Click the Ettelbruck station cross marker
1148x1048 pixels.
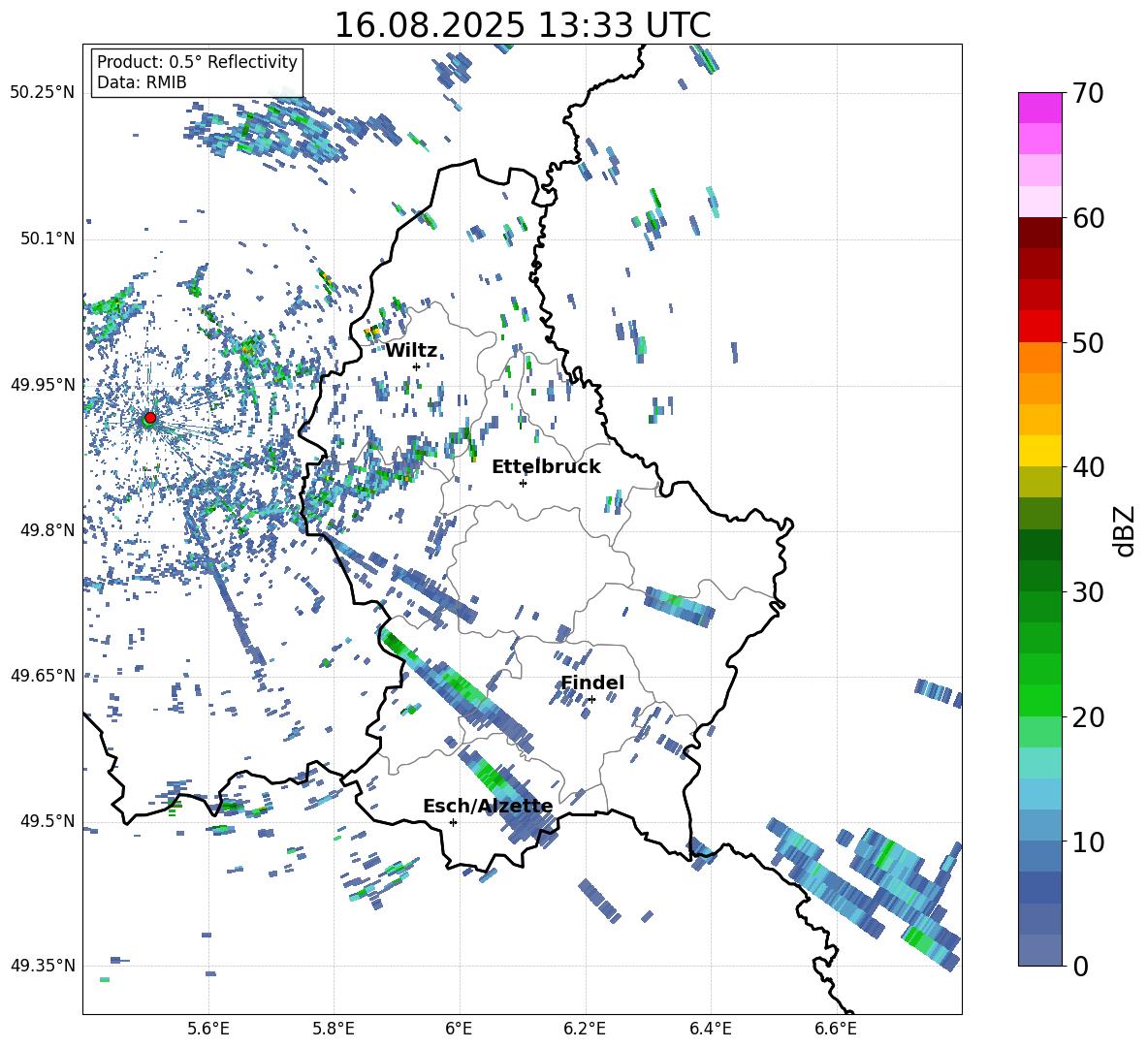pyautogui.click(x=523, y=483)
